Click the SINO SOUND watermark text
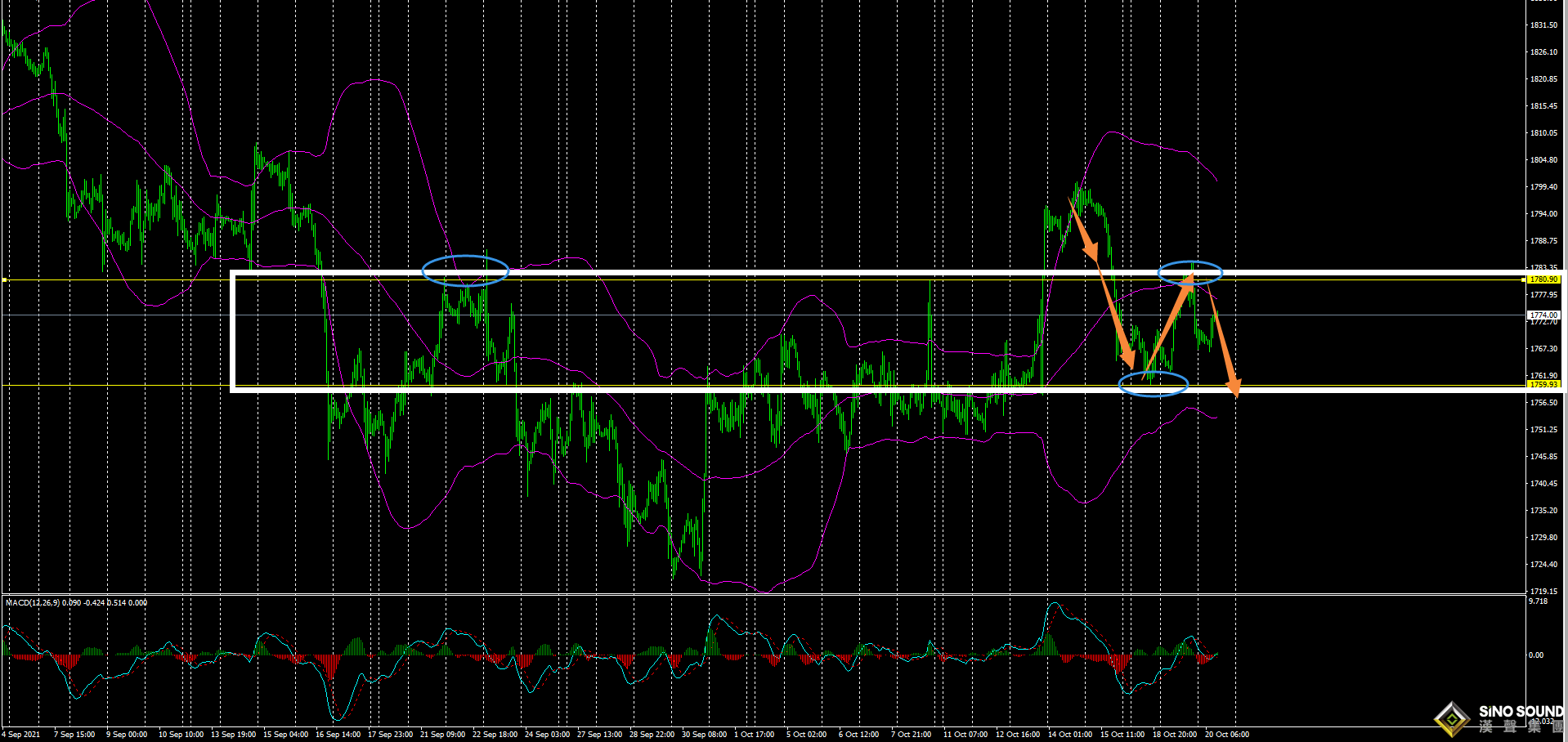 click(x=1520, y=712)
